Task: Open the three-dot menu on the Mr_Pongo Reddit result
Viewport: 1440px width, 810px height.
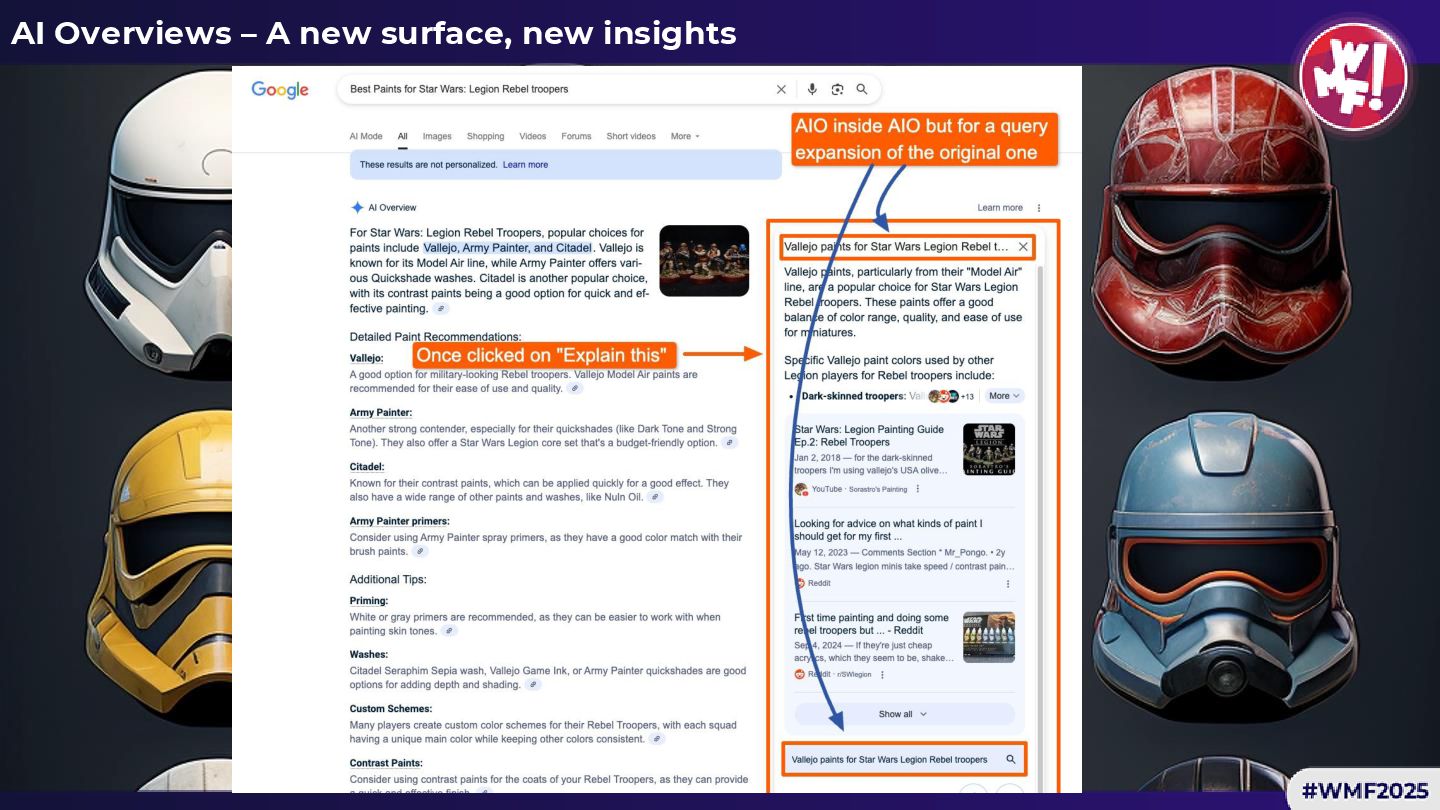Action: 1008,583
